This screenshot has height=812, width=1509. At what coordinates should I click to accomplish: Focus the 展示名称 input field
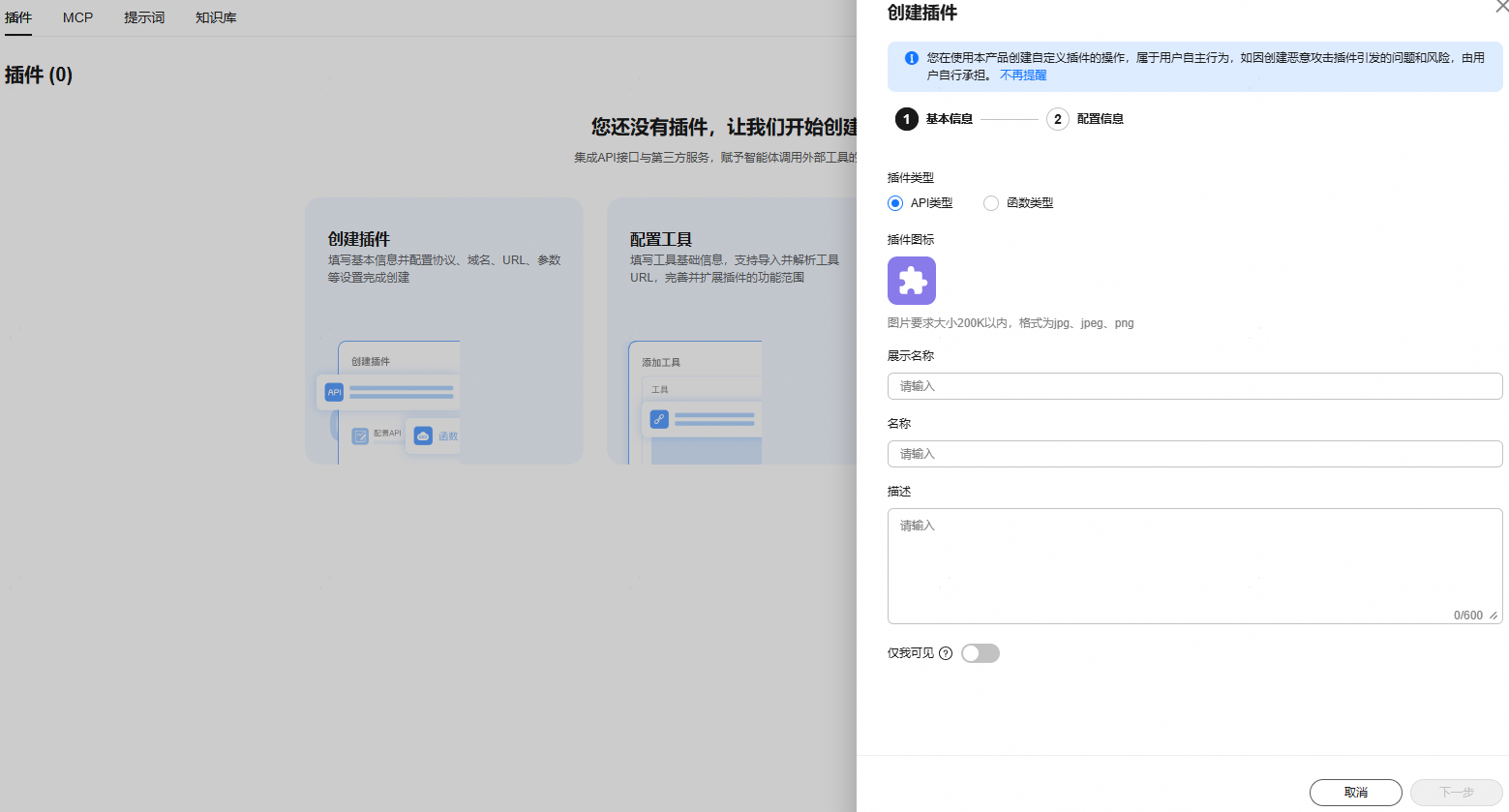click(x=1194, y=386)
